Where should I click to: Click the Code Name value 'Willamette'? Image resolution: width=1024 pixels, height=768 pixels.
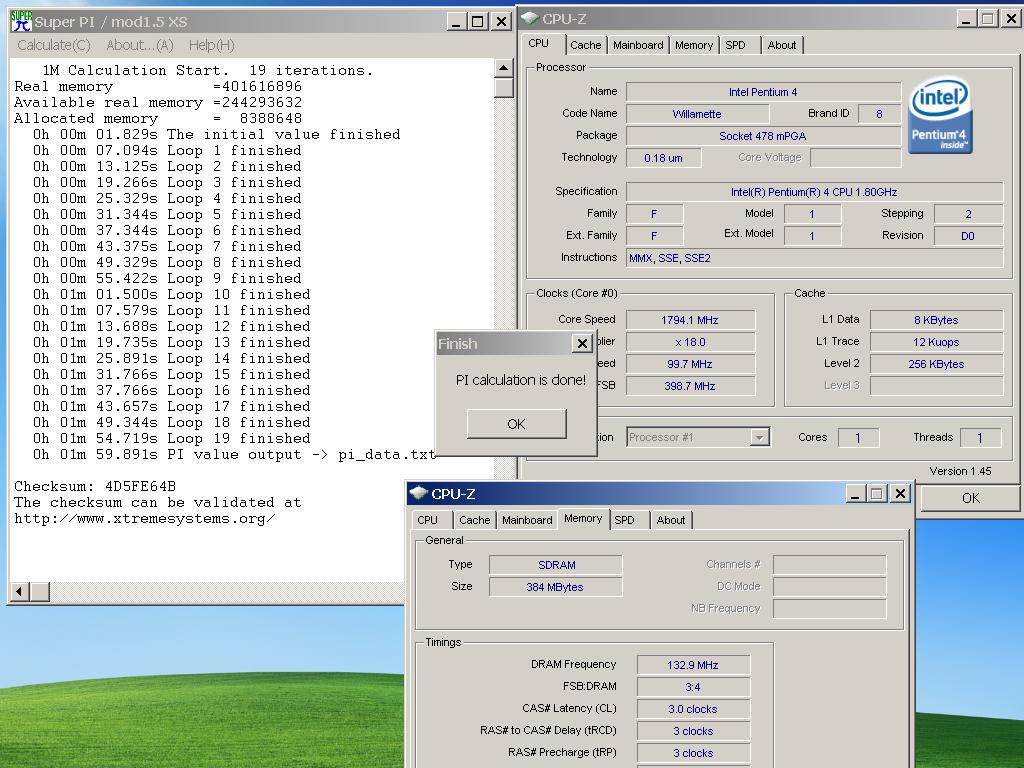697,114
